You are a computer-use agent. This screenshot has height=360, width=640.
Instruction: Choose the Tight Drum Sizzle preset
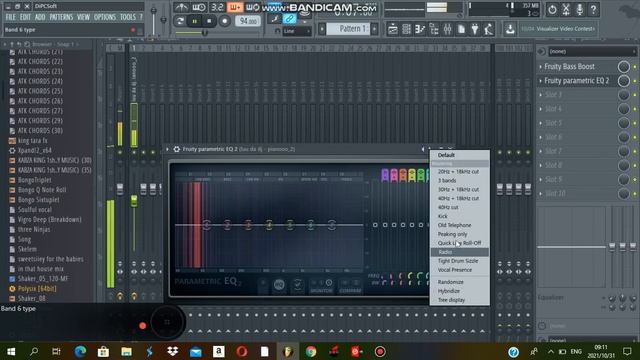(x=458, y=261)
